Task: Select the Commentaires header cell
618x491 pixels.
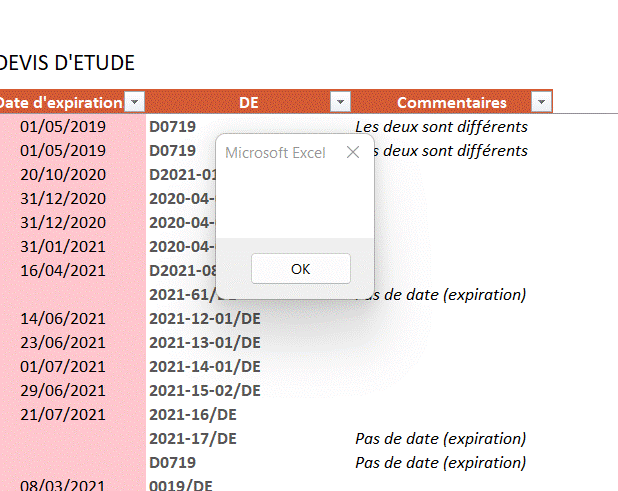Action: click(x=451, y=102)
